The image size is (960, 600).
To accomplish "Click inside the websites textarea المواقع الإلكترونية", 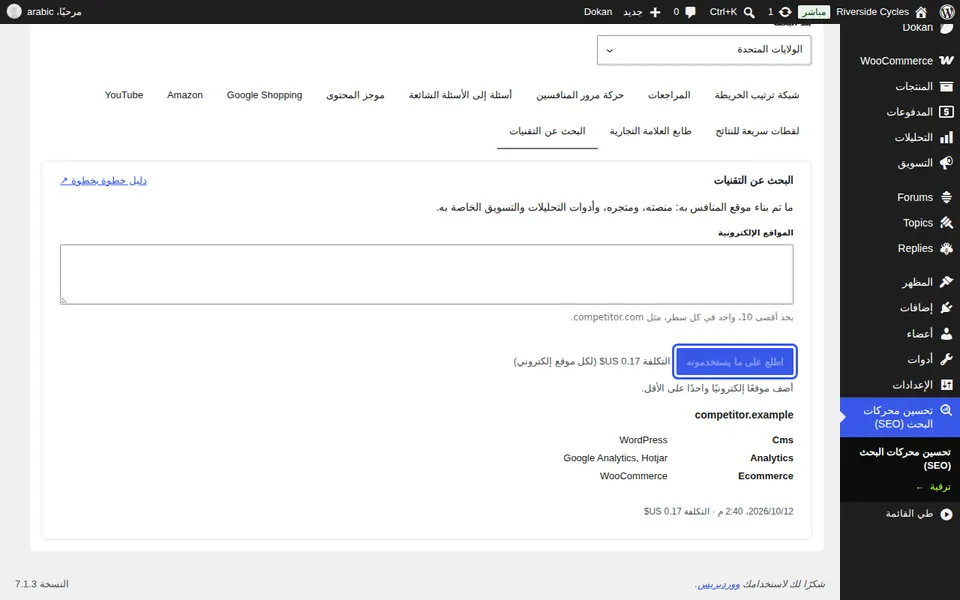I will click(427, 274).
